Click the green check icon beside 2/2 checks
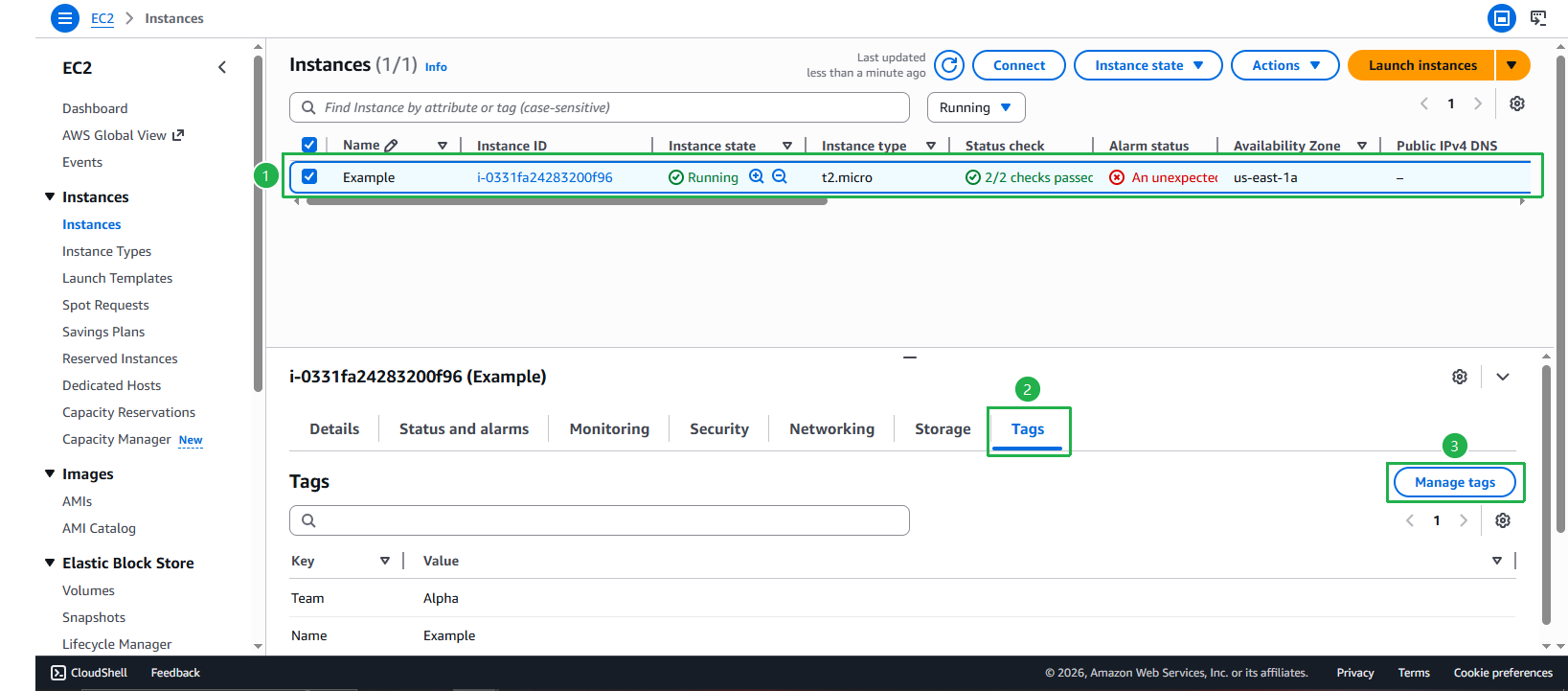This screenshot has width=1568, height=691. click(x=973, y=177)
